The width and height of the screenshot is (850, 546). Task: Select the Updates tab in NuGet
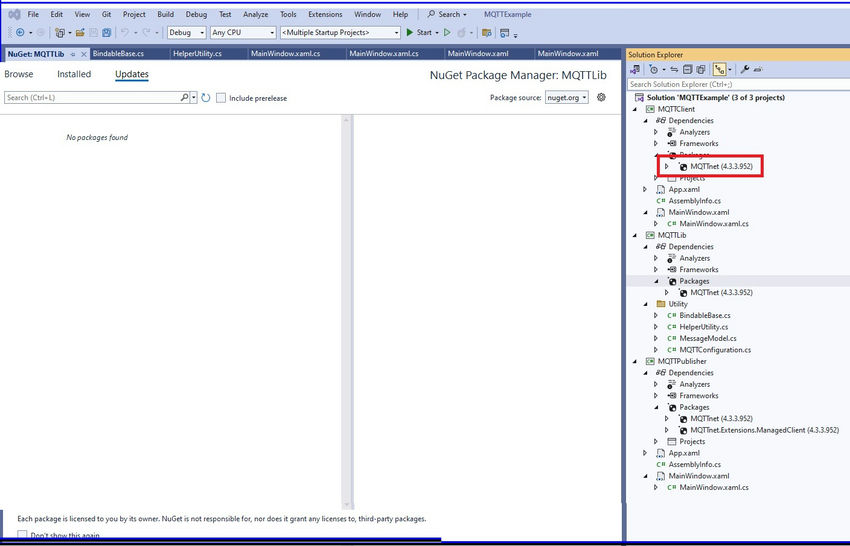[132, 74]
